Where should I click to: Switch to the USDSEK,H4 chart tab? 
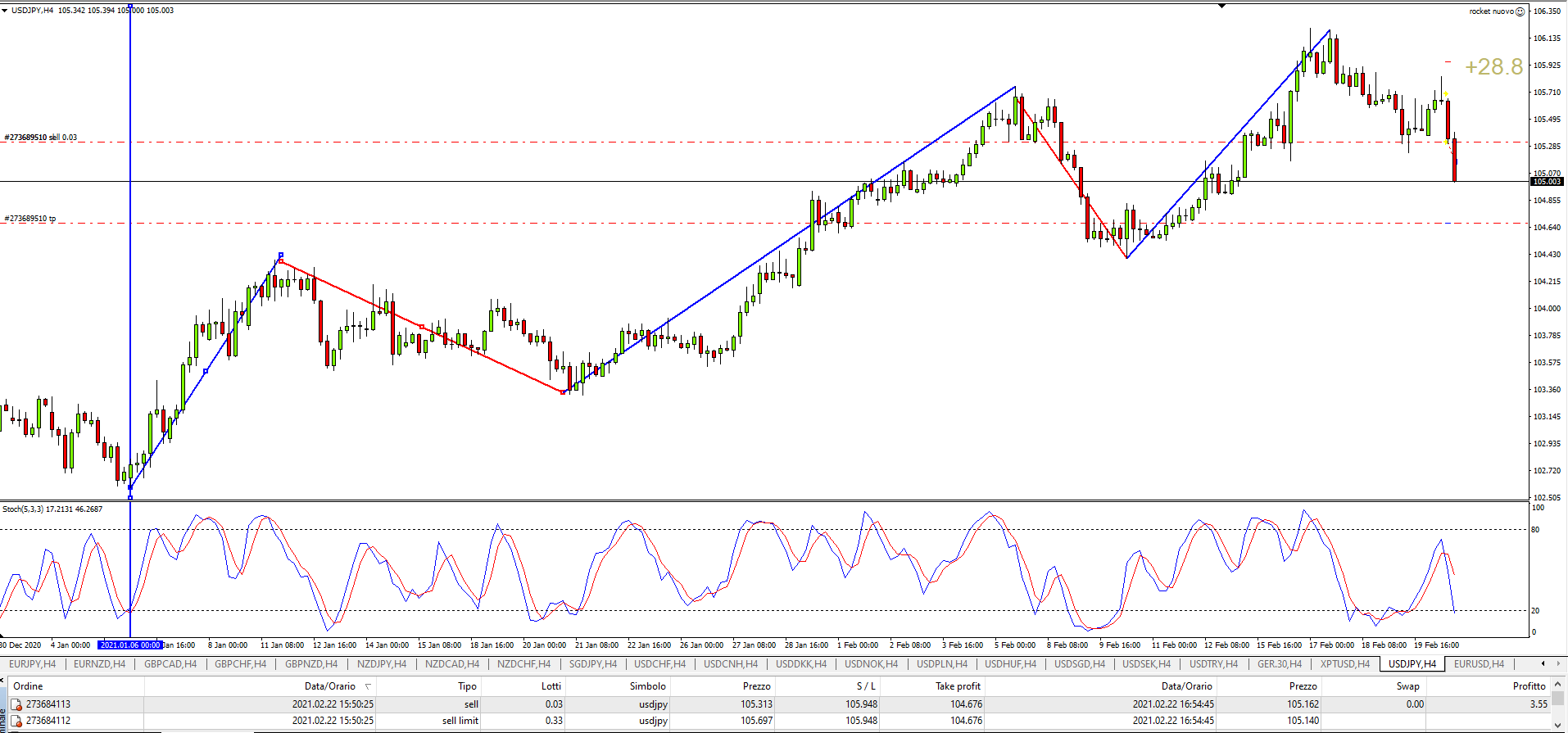point(1148,664)
